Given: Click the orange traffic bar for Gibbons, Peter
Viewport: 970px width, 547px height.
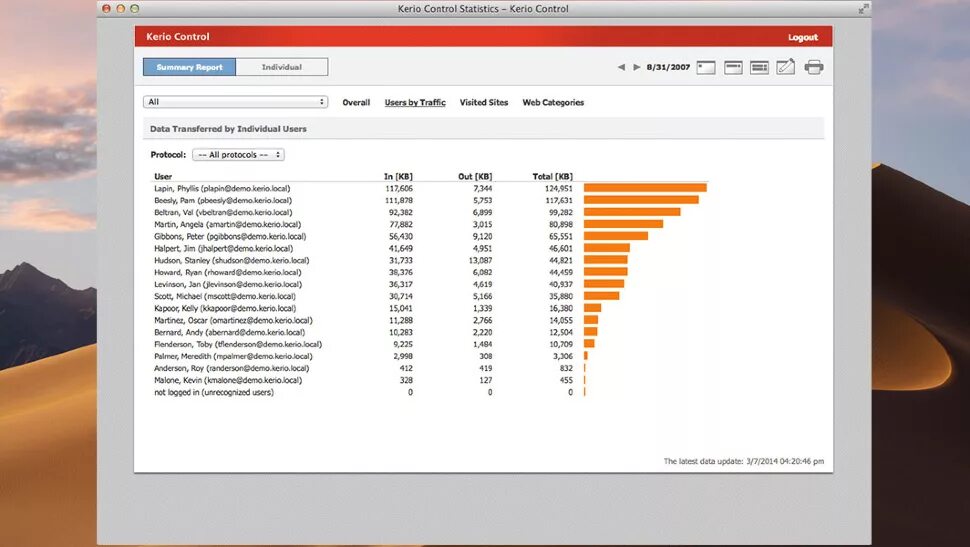Looking at the screenshot, I should [x=616, y=236].
